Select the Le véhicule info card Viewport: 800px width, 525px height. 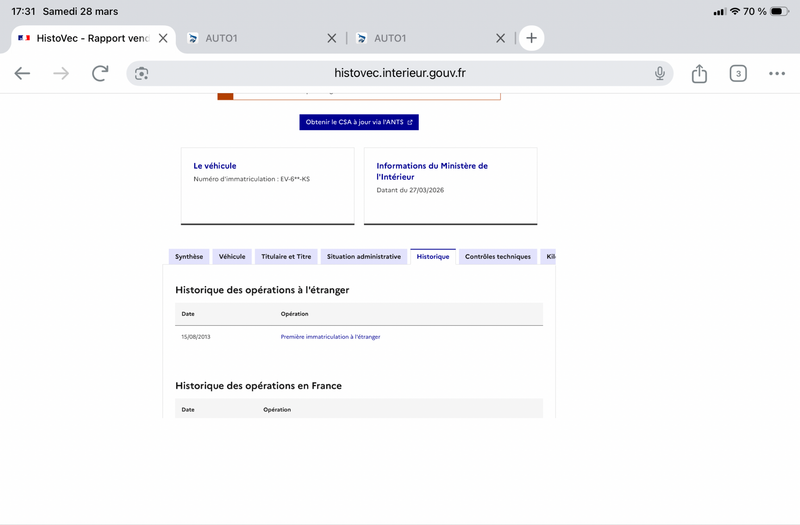tap(267, 186)
